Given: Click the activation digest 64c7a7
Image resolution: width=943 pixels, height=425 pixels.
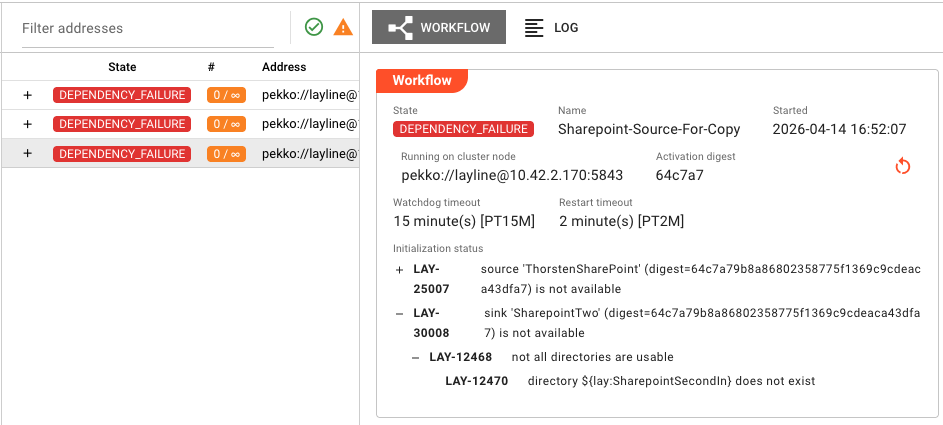Looking at the screenshot, I should tap(680, 176).
